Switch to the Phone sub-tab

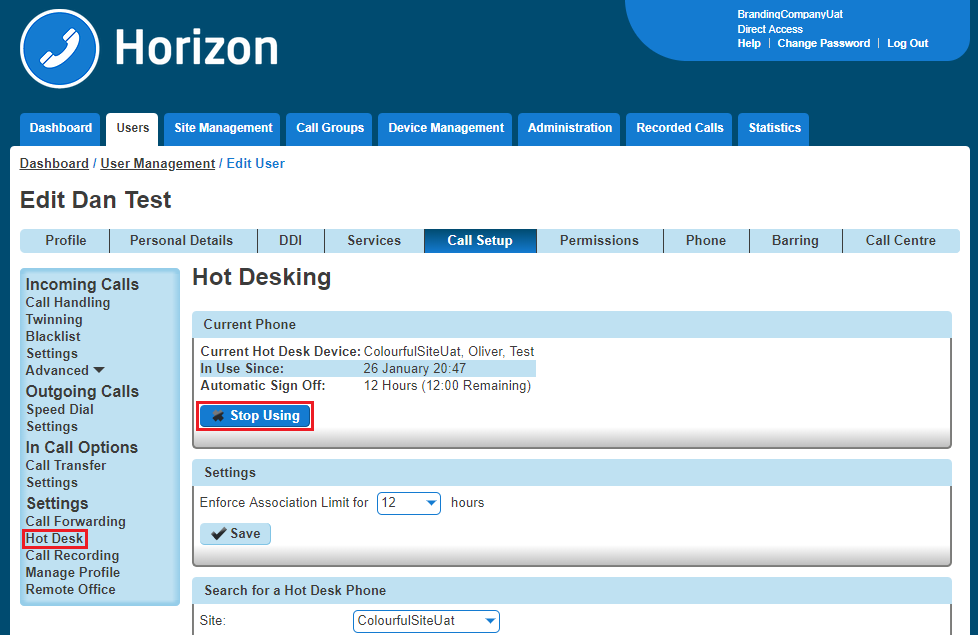706,241
